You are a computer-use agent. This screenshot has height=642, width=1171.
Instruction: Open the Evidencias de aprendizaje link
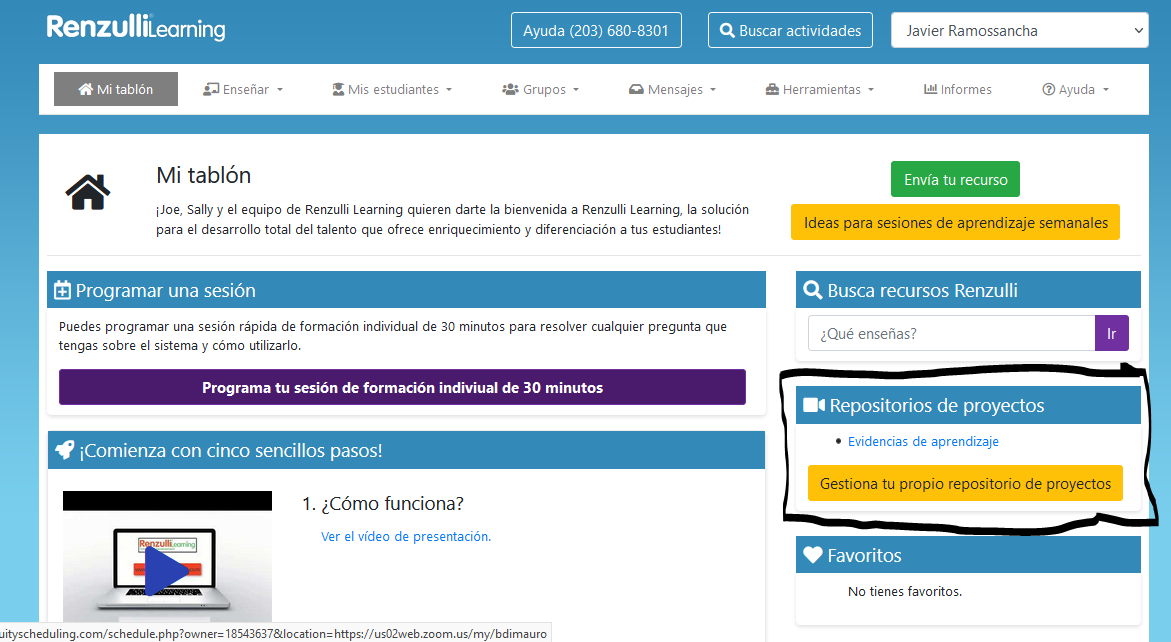[923, 441]
